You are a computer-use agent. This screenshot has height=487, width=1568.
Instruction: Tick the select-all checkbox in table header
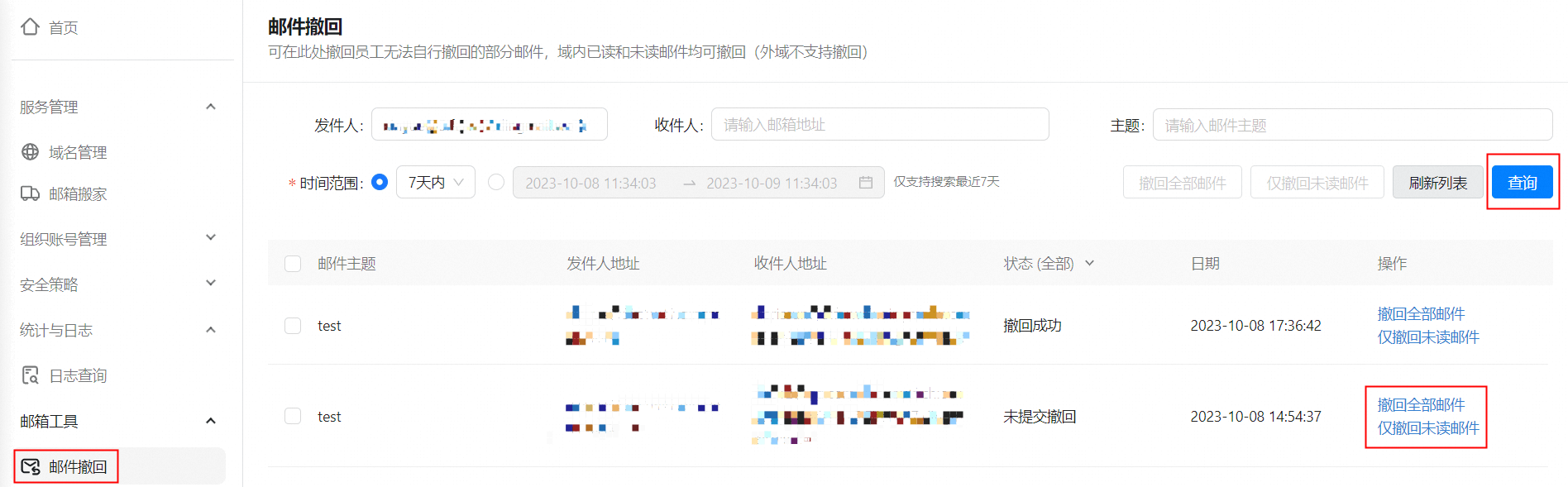pos(293,264)
